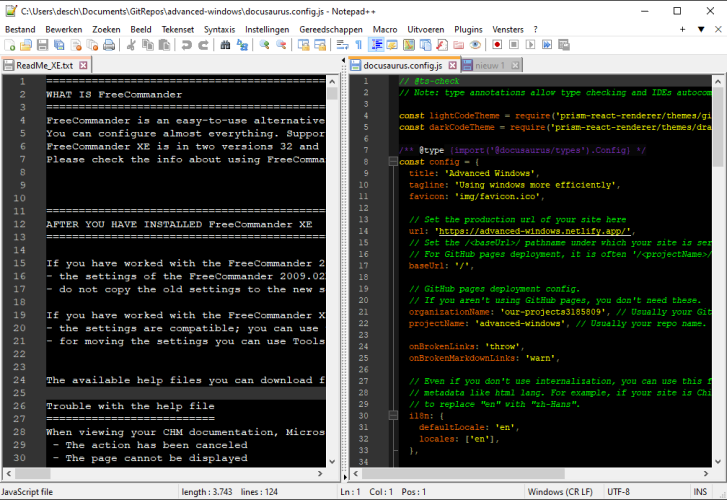Cut selection with scissors icon
Screen dimensions: 727x500
(131, 45)
